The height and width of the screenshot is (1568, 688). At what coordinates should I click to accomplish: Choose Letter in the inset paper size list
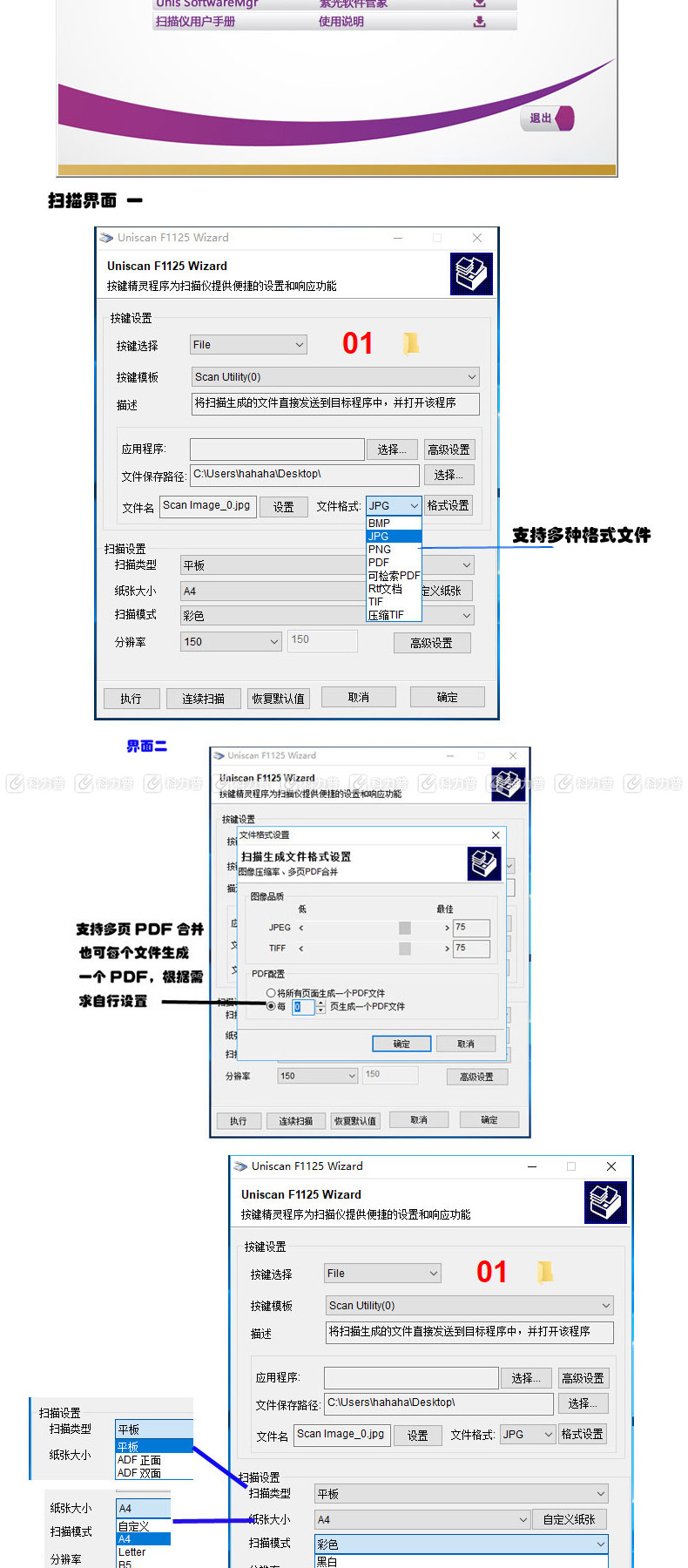tap(144, 1552)
